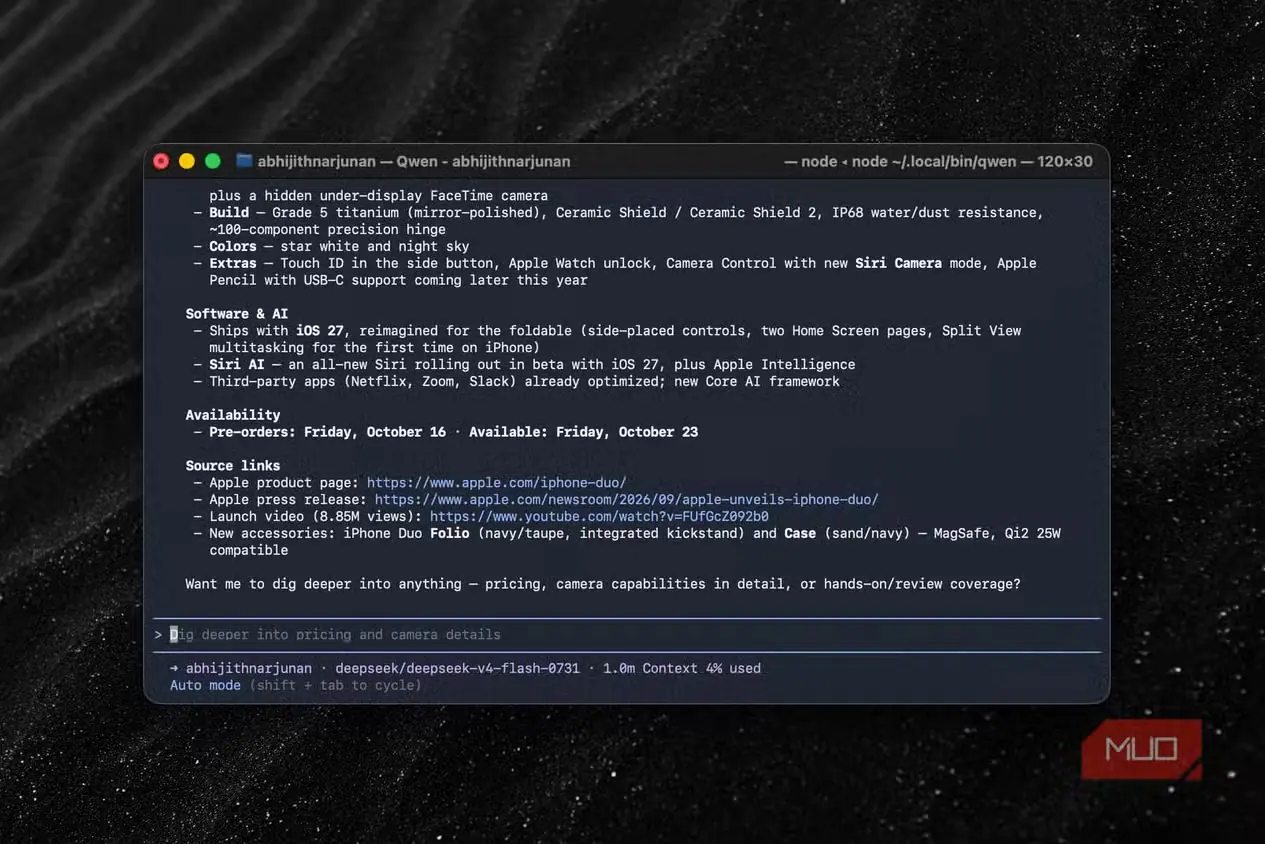Click the '>' prompt symbol

158,635
